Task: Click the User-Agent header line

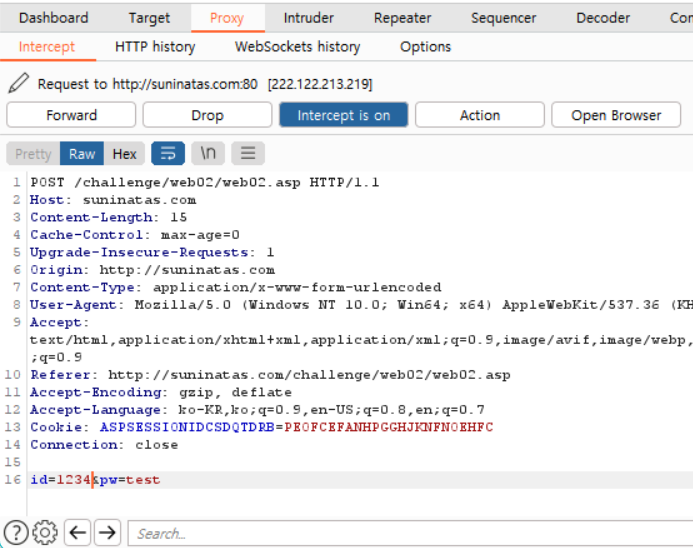Action: pyautogui.click(x=362, y=305)
